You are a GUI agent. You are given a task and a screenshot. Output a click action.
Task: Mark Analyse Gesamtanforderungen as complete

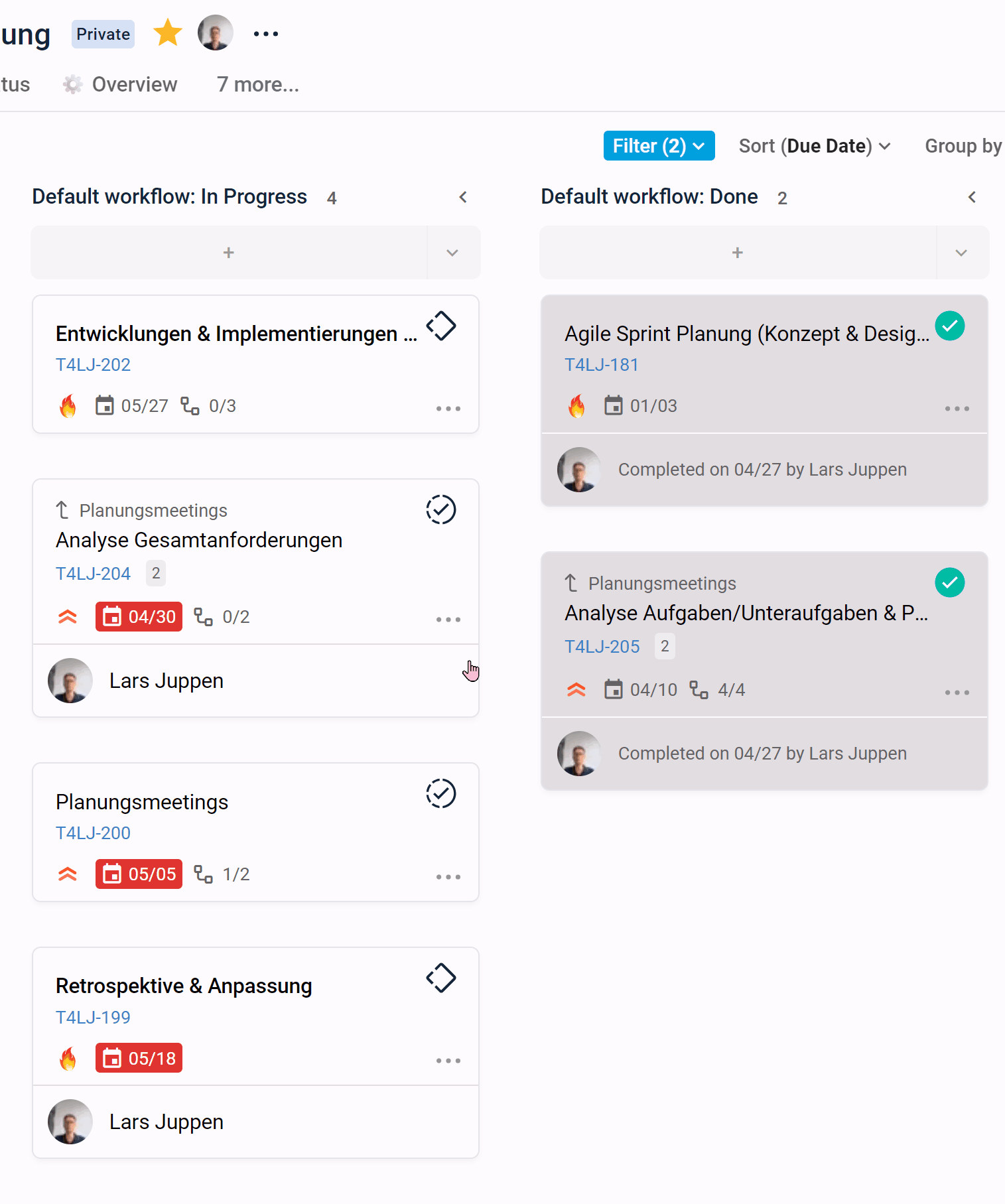(x=441, y=509)
